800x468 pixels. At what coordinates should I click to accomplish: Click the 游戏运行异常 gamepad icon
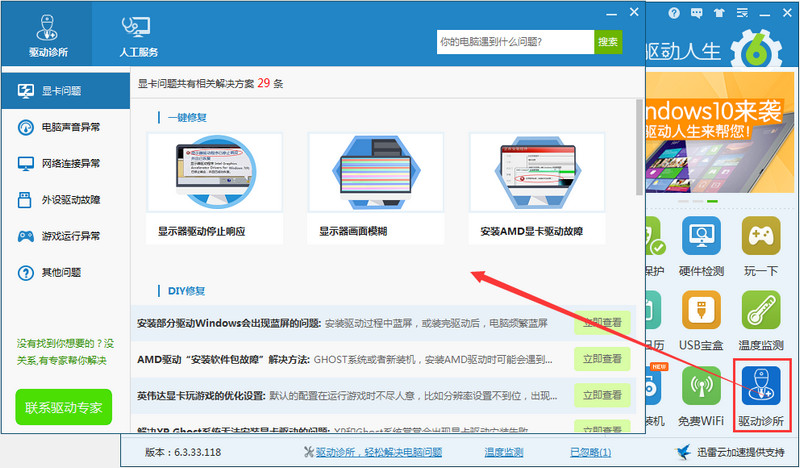[x=26, y=236]
